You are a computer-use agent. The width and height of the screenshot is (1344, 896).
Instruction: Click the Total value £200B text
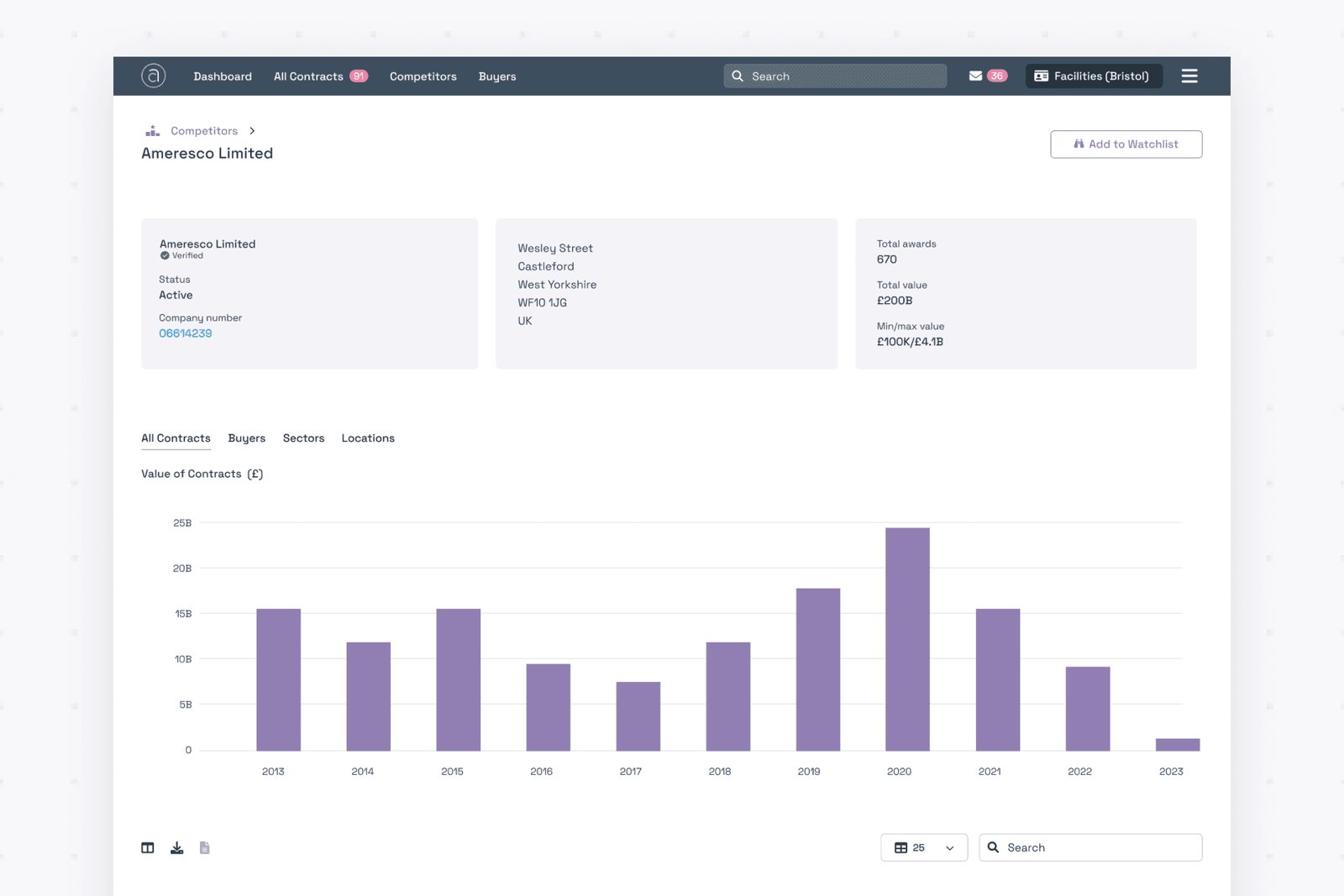(895, 301)
